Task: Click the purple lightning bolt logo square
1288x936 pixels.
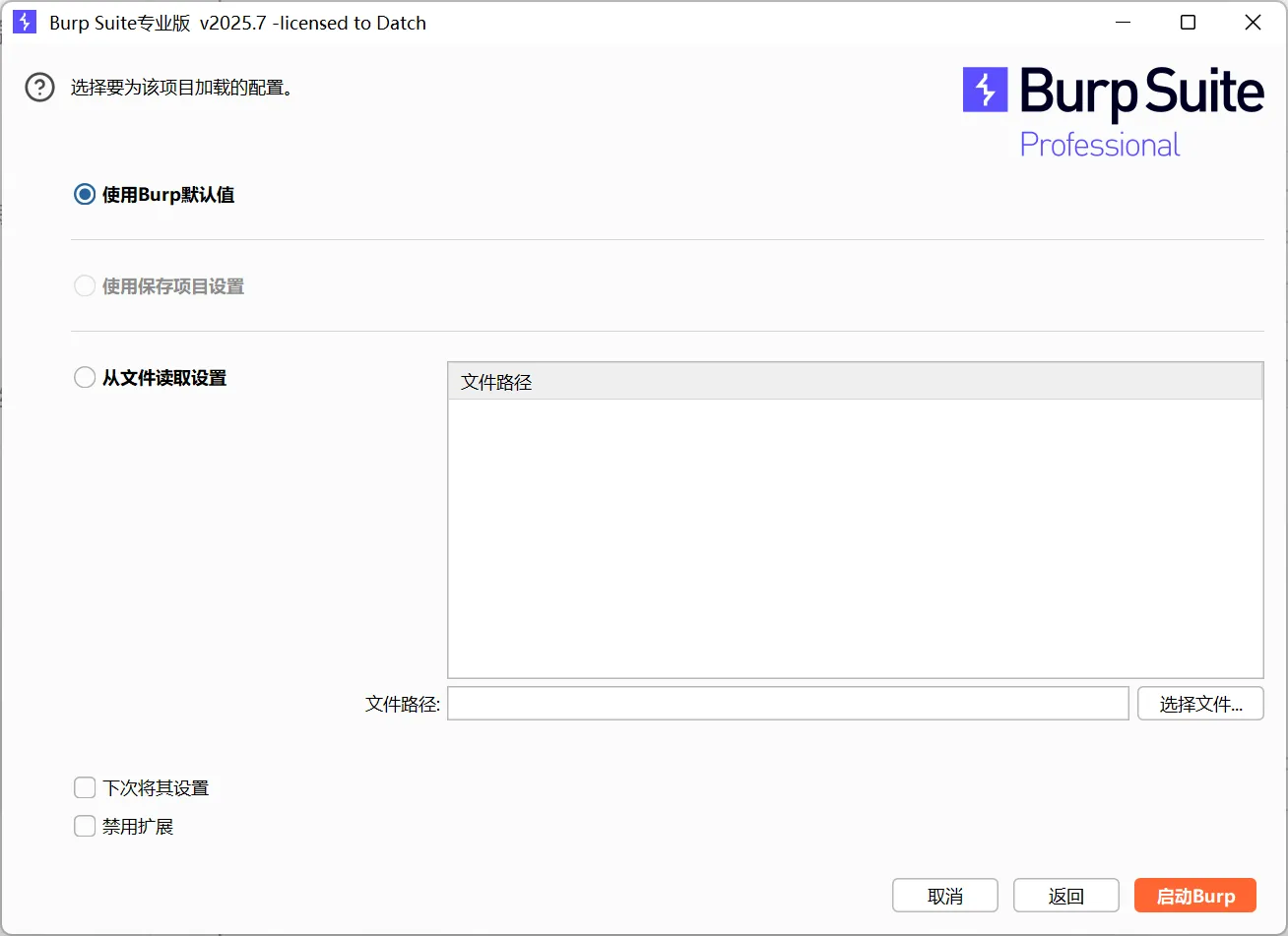Action: (x=985, y=90)
